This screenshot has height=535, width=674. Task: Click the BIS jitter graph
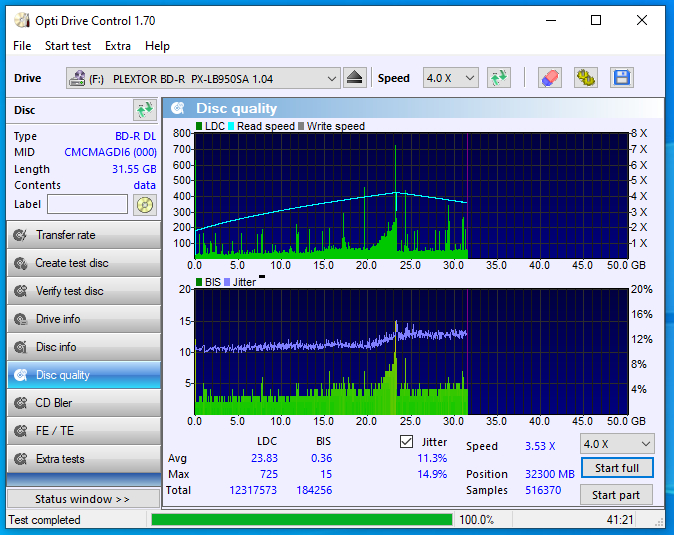click(x=411, y=352)
